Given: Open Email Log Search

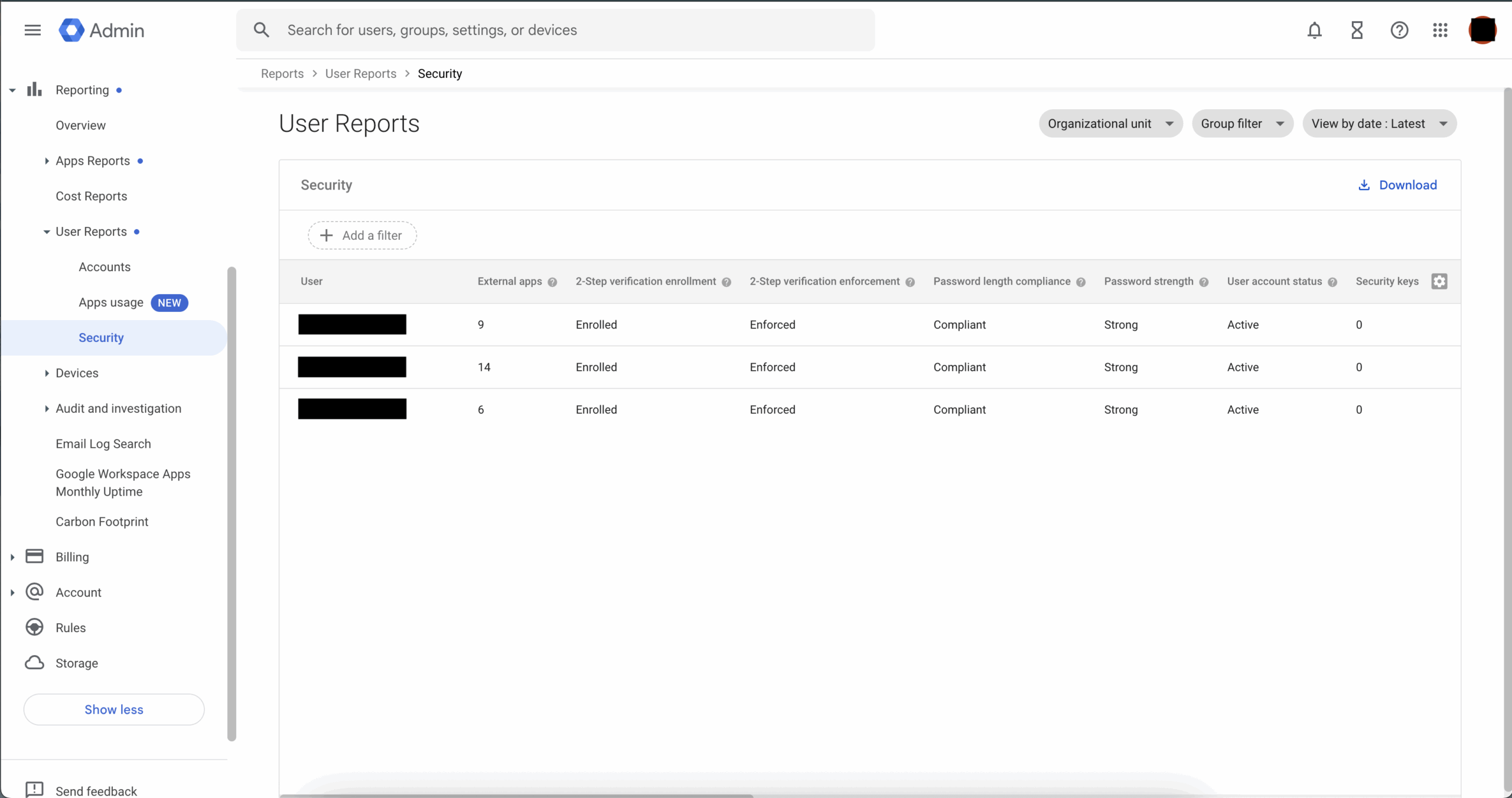Looking at the screenshot, I should pos(103,444).
